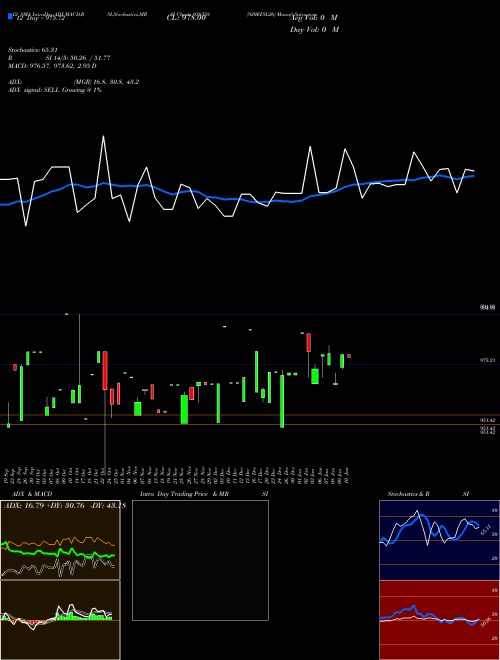Click the 951.42 price axis label beside the orange support lines
This screenshot has height=660, width=500.
point(489,420)
